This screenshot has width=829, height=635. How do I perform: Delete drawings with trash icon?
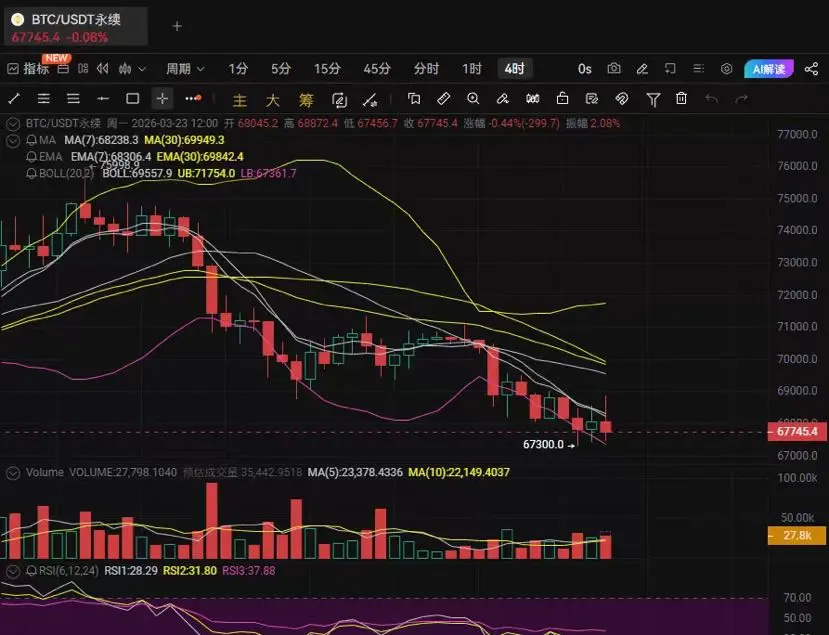[681, 99]
